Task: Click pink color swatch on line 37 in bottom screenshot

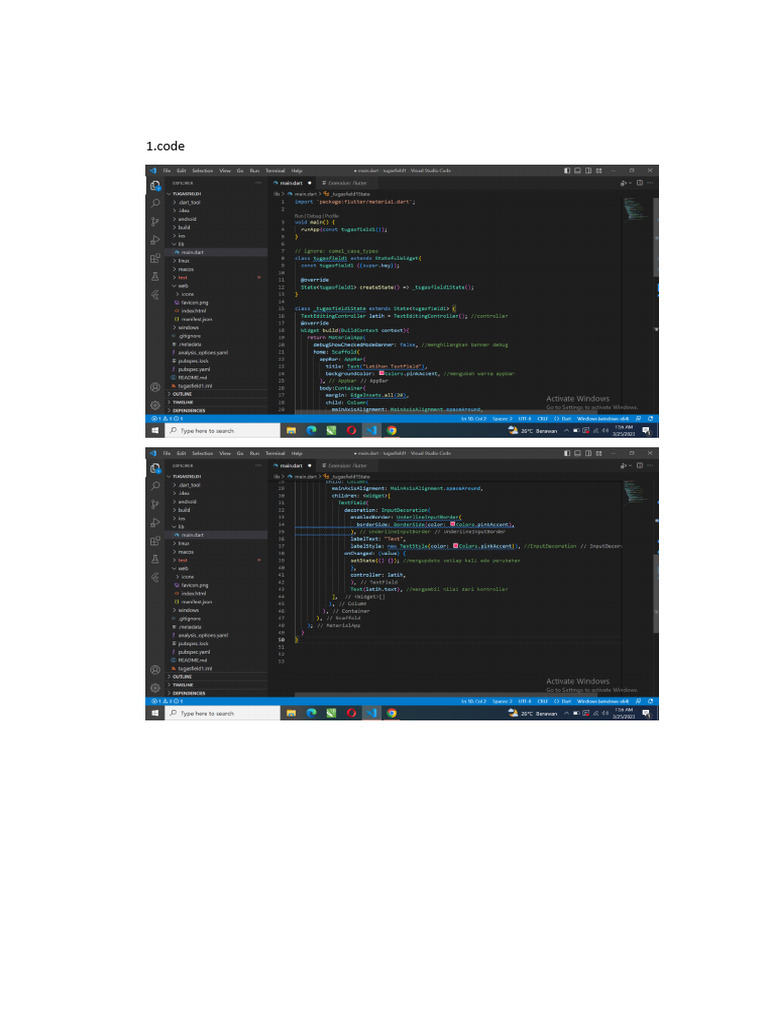Action: (x=455, y=545)
